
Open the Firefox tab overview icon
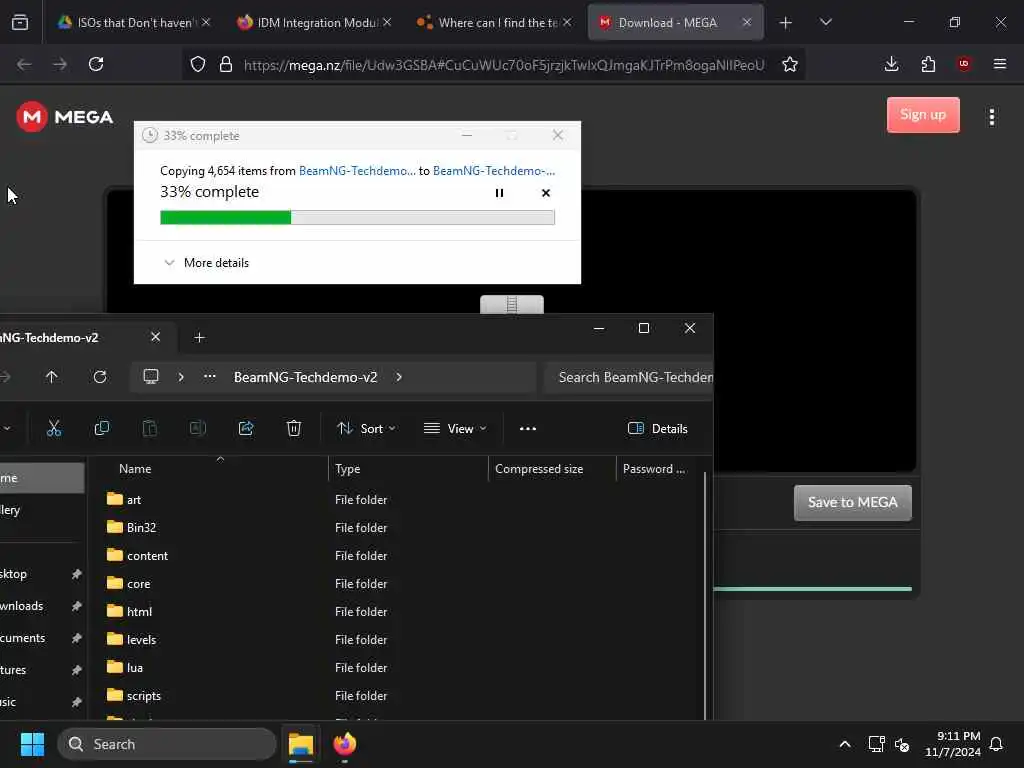(x=20, y=22)
